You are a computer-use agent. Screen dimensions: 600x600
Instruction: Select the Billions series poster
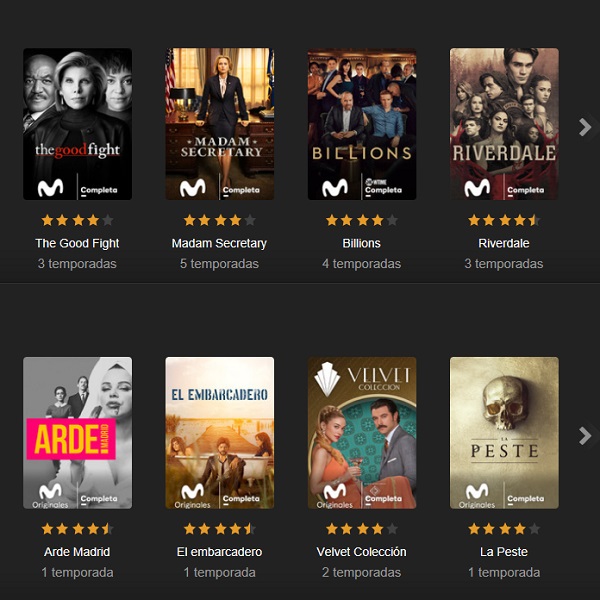362,124
